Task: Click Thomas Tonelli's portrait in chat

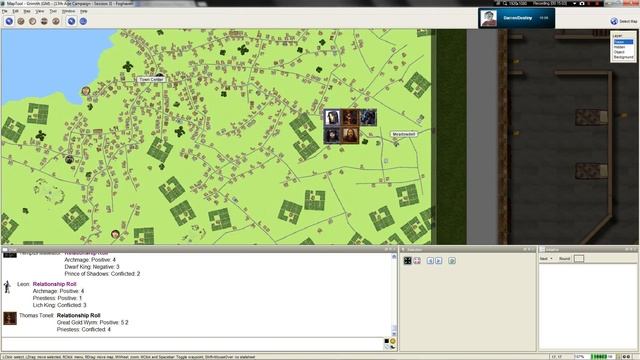Action: [10, 318]
